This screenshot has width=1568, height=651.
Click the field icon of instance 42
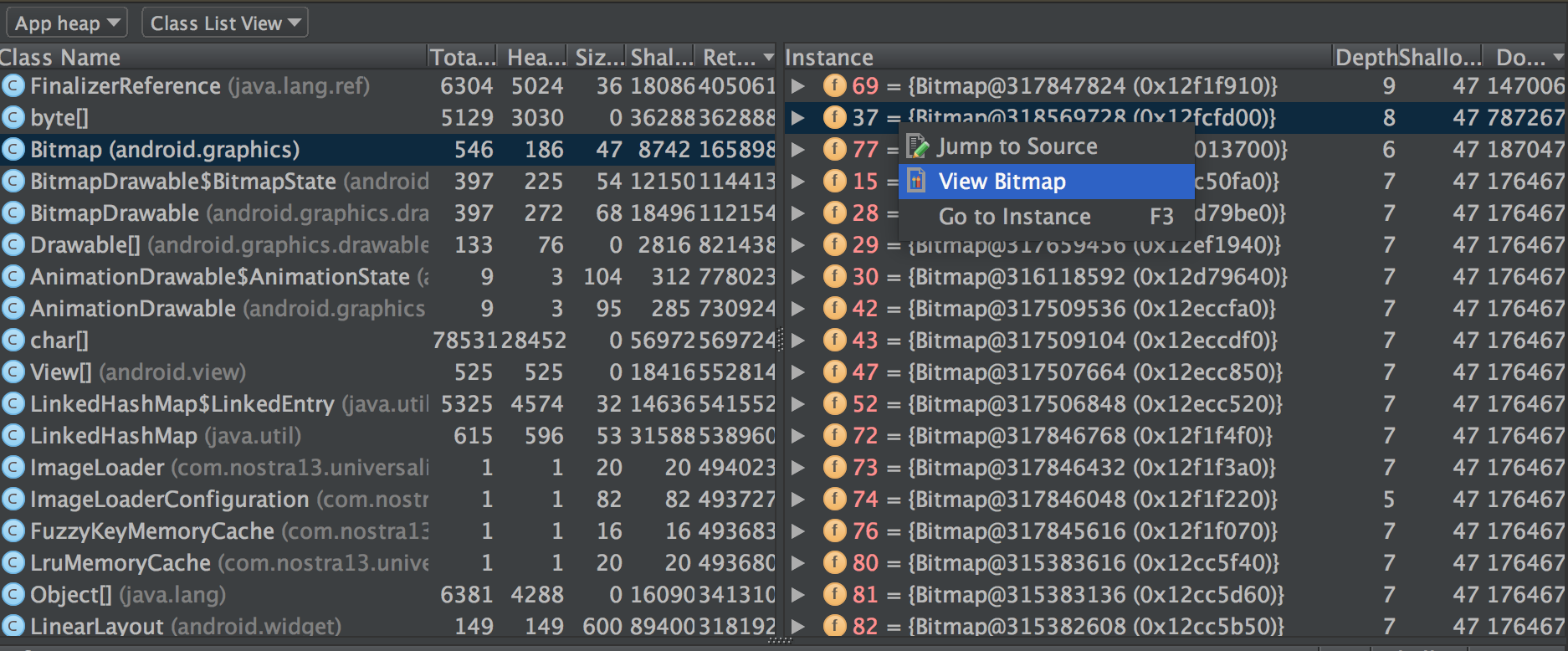(x=834, y=308)
